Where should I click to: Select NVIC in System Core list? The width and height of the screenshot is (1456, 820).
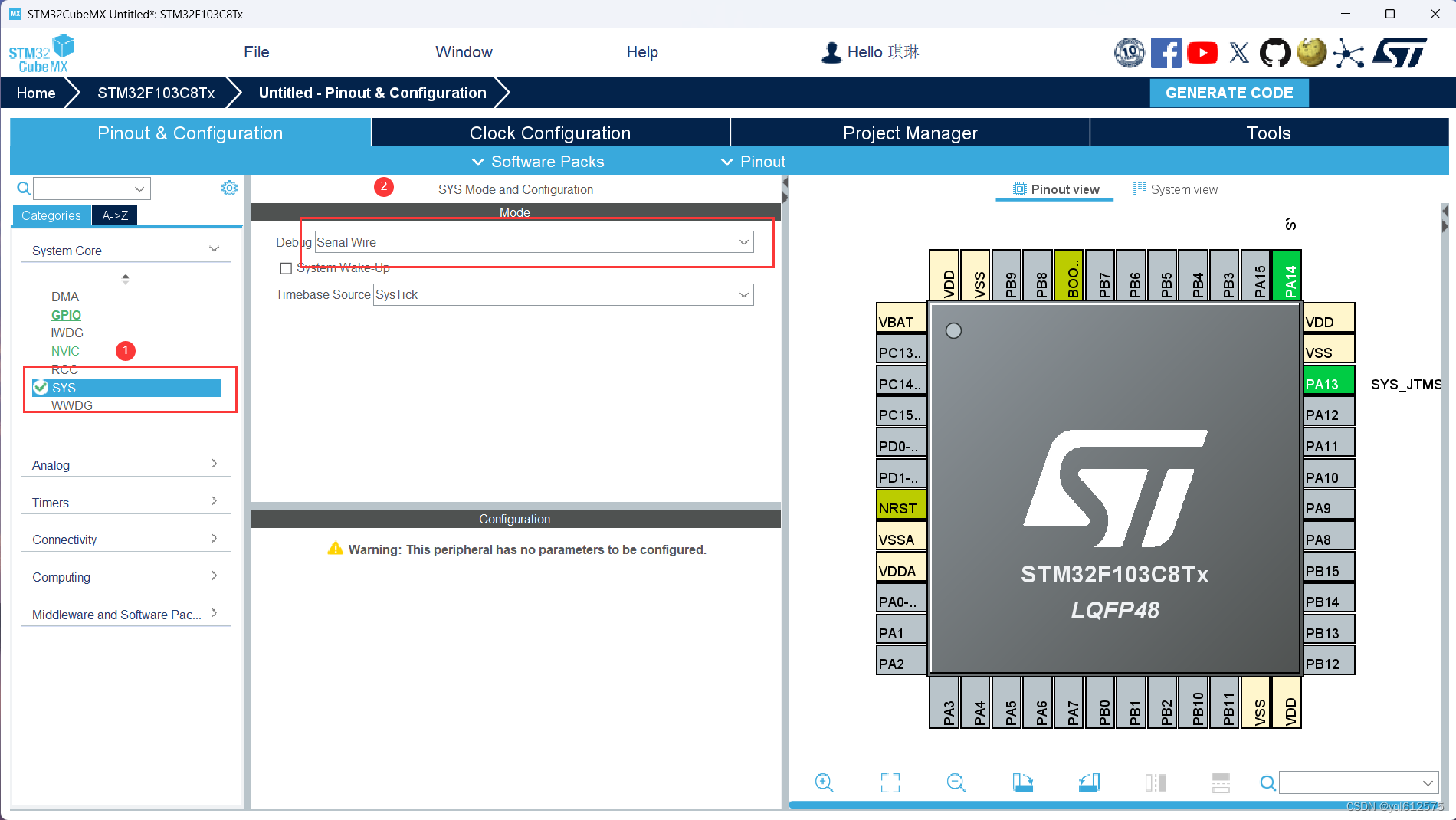tap(65, 351)
